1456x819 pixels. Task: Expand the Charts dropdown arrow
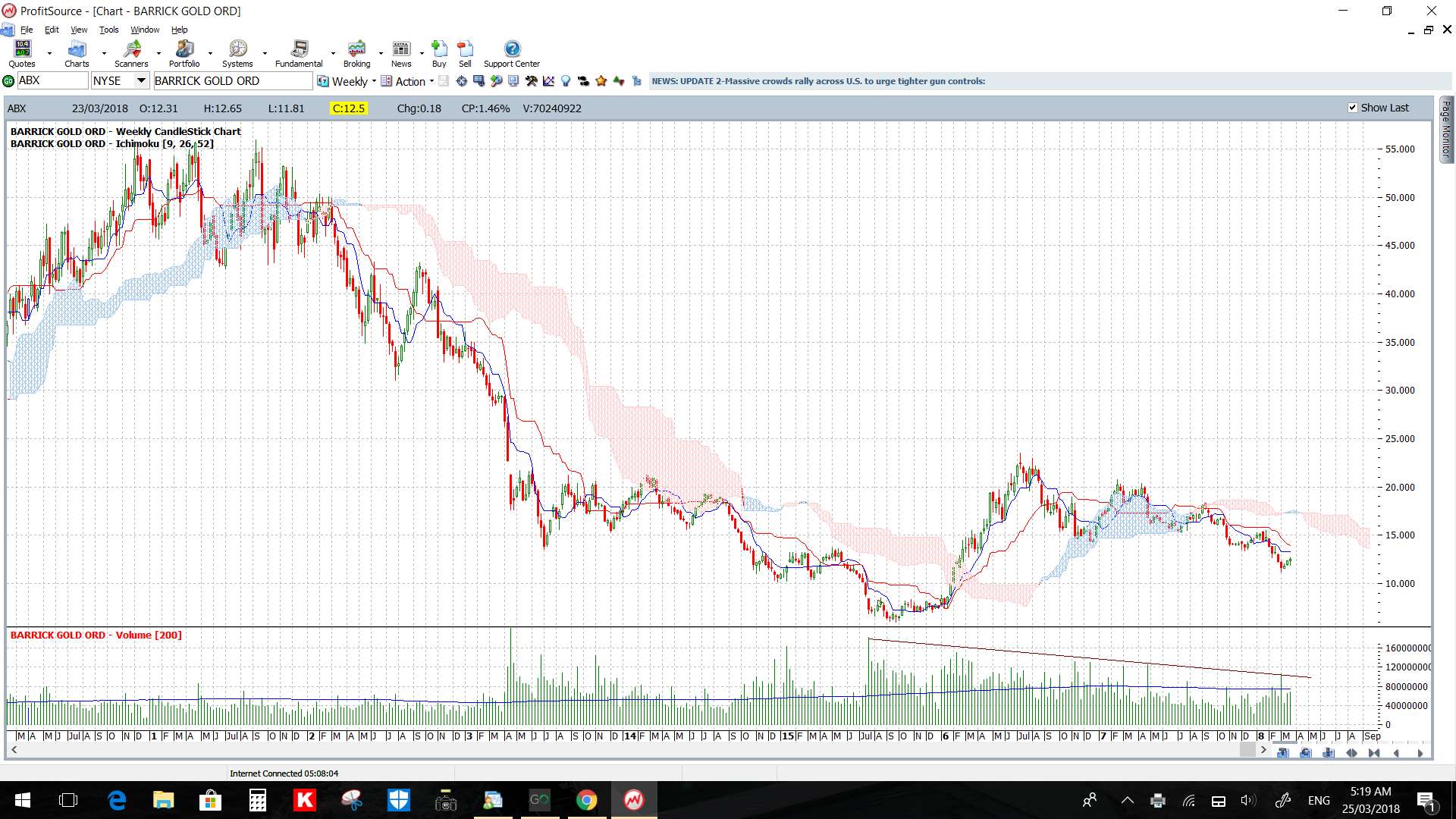tap(104, 54)
